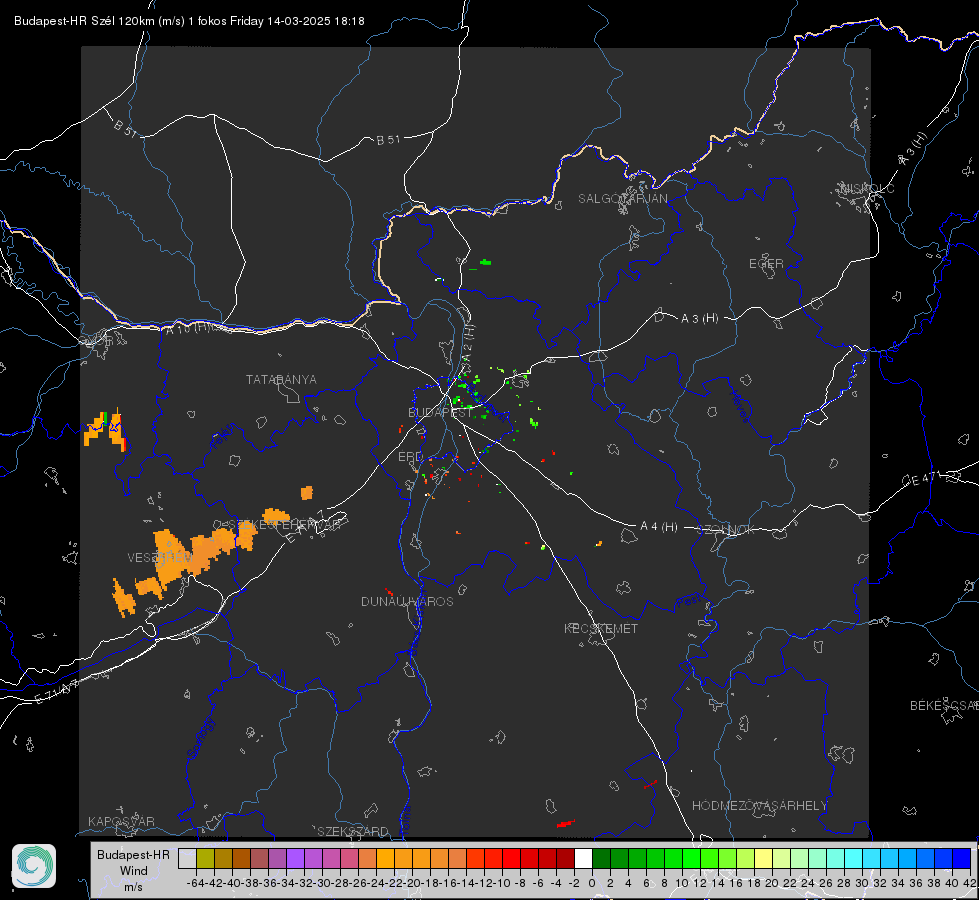The height and width of the screenshot is (900, 979).
Task: Click the Somogy county label
Action: pos(200,738)
